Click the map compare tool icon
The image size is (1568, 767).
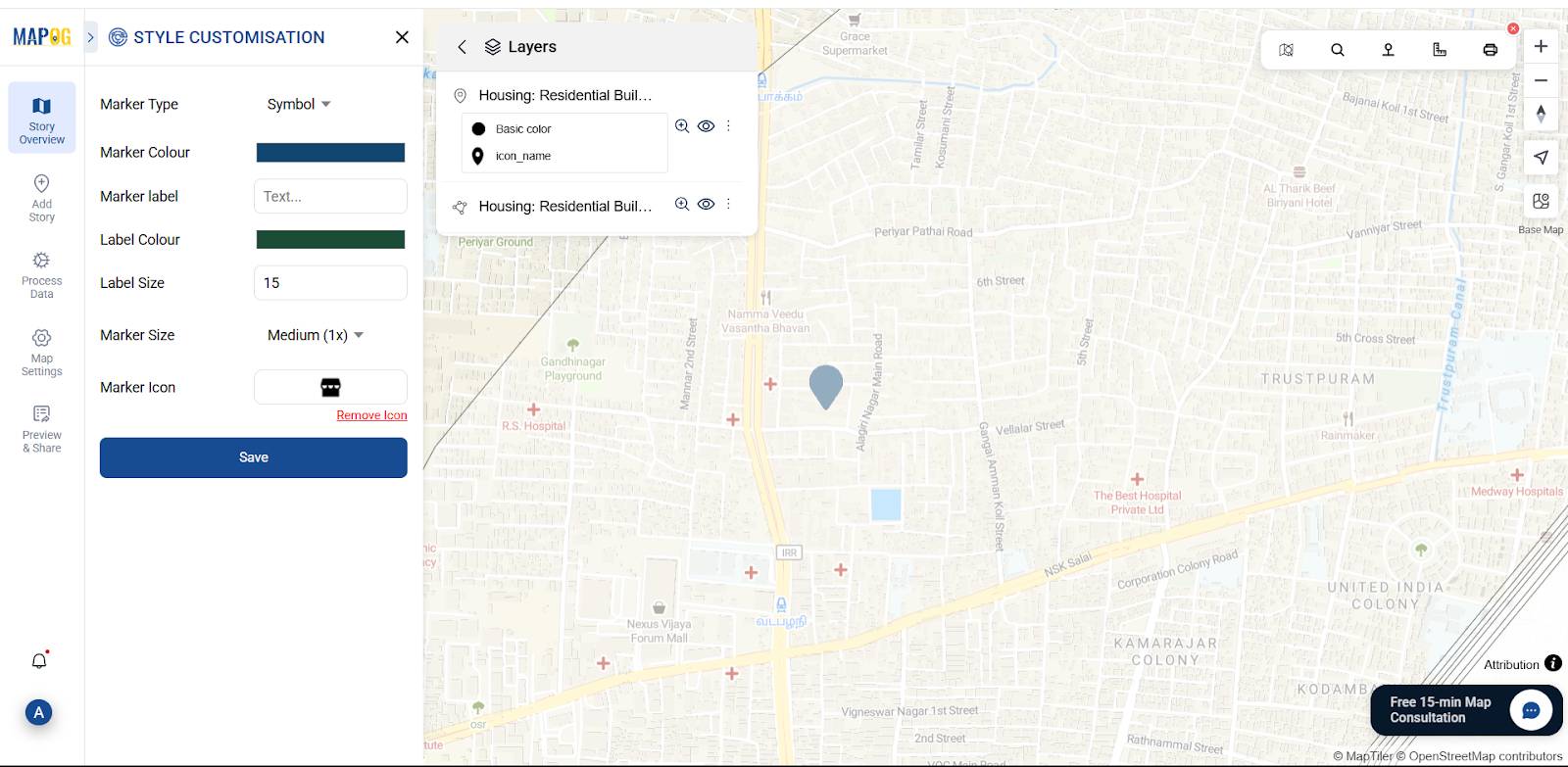[1287, 50]
